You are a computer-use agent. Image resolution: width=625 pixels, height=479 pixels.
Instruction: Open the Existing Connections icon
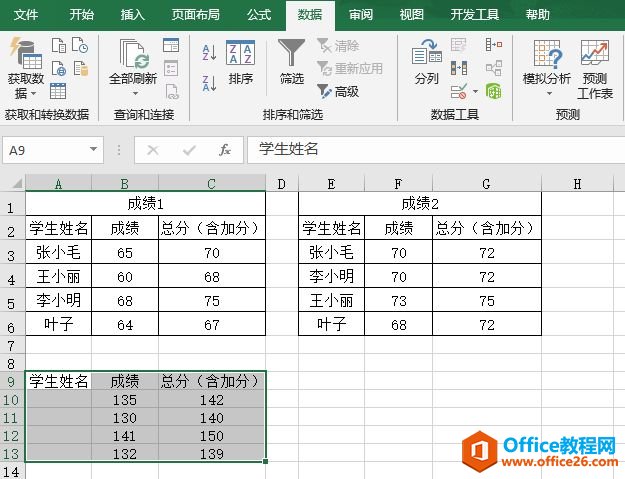[81, 69]
